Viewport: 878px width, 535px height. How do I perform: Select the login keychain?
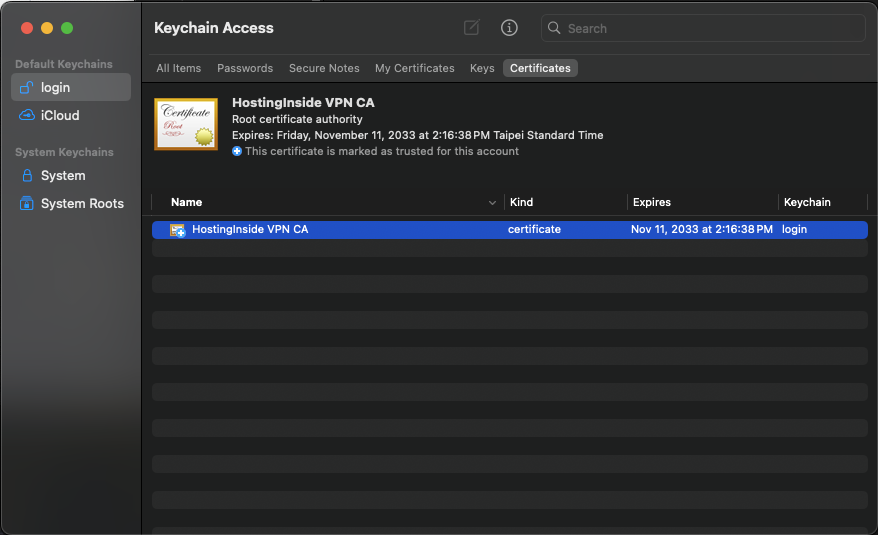[x=71, y=87]
